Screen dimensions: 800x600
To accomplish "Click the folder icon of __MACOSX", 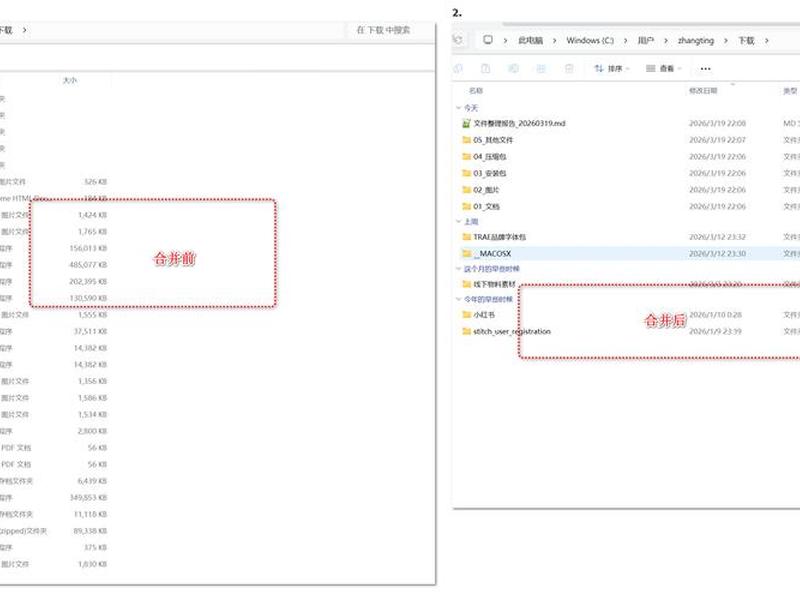I will [466, 253].
